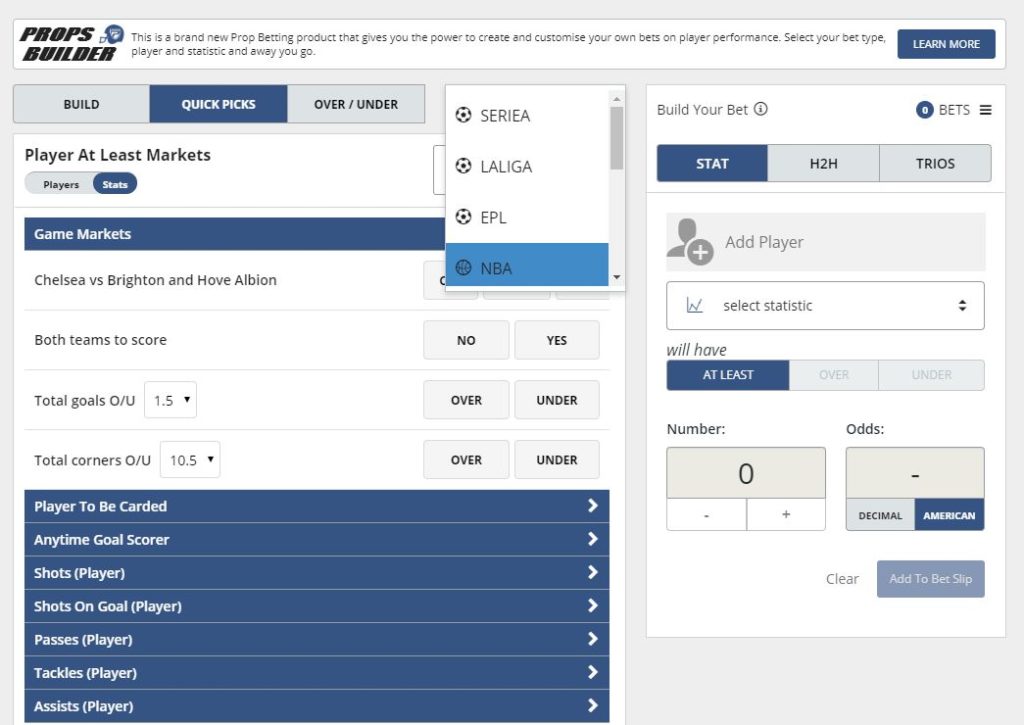Click UNDER for Total corners O/U

click(x=556, y=460)
